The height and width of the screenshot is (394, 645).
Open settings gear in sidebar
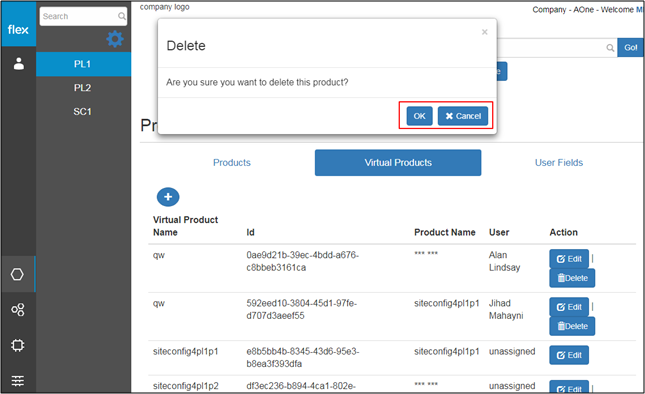tap(115, 39)
